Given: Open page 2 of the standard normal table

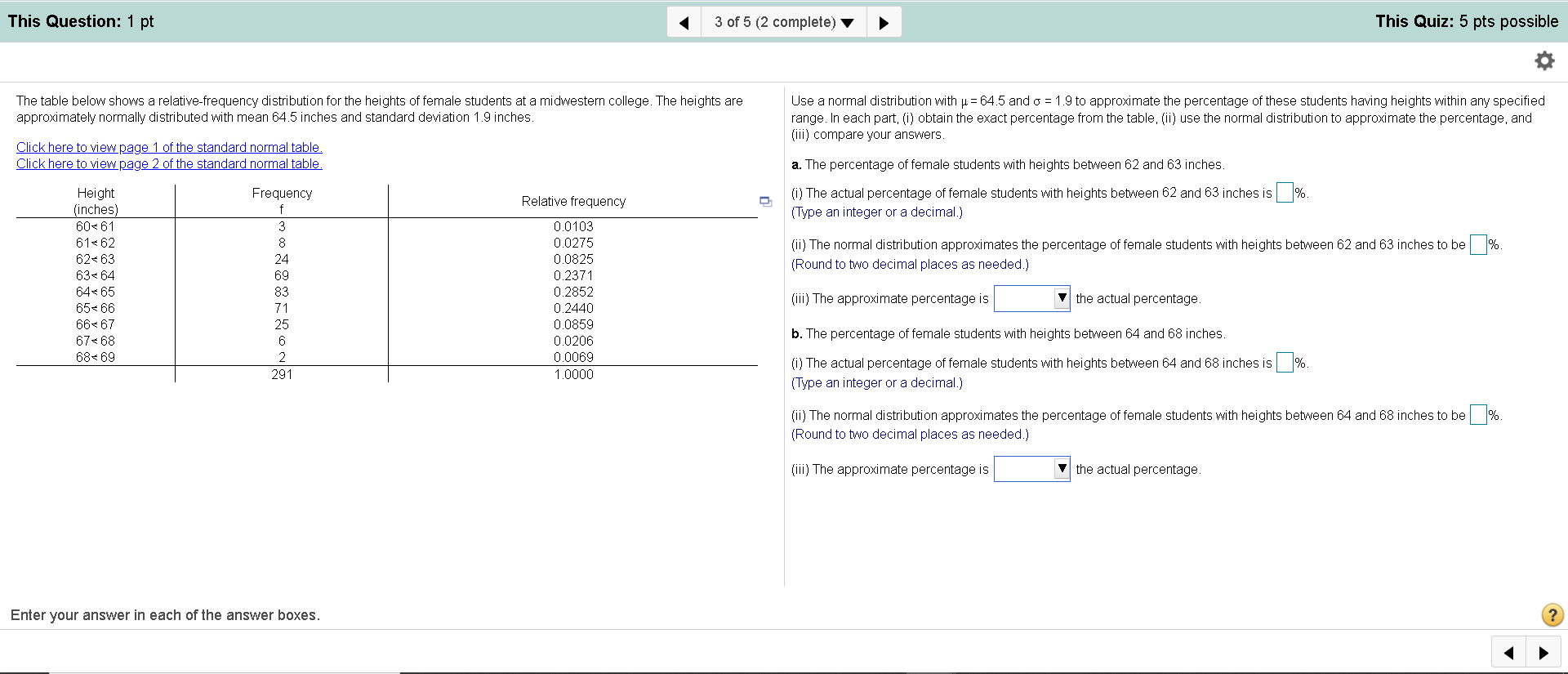Looking at the screenshot, I should (x=169, y=163).
